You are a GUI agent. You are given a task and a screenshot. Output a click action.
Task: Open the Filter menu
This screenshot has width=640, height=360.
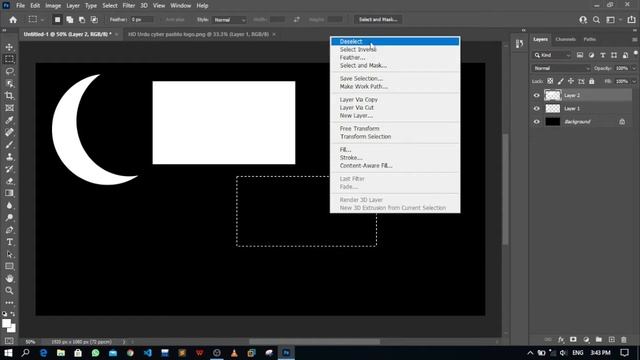(129, 6)
